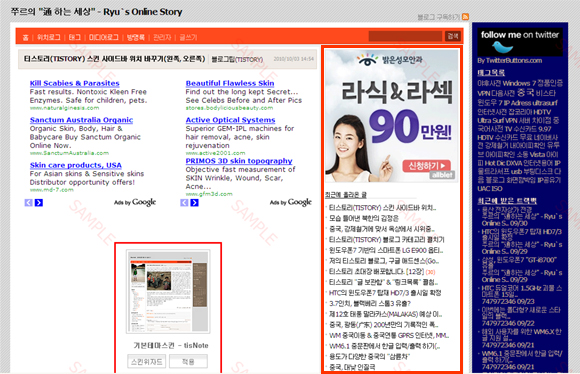Open the 미디어로그 menu item

pyautogui.click(x=104, y=37)
